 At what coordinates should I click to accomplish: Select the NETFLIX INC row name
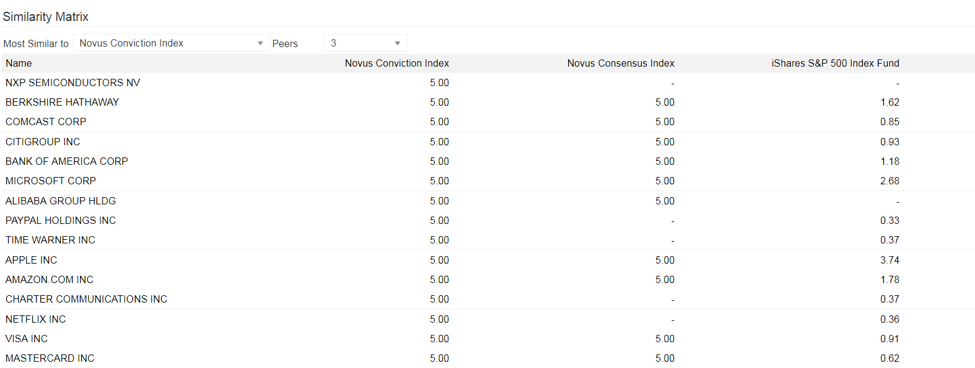coord(35,319)
